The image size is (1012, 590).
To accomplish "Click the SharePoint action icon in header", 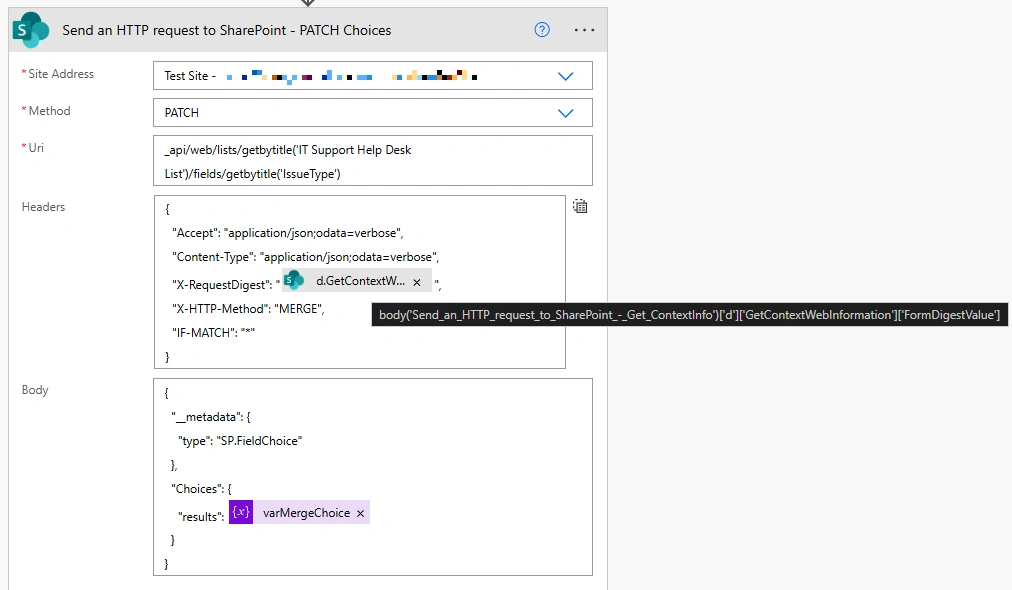I will (x=30, y=30).
